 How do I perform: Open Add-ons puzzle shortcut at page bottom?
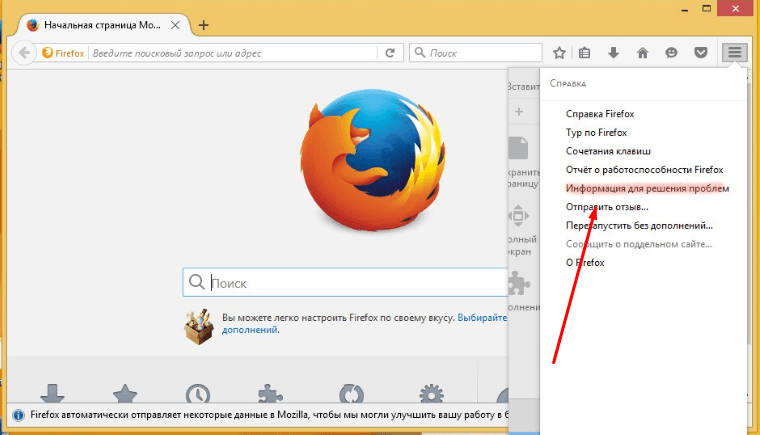pos(270,394)
